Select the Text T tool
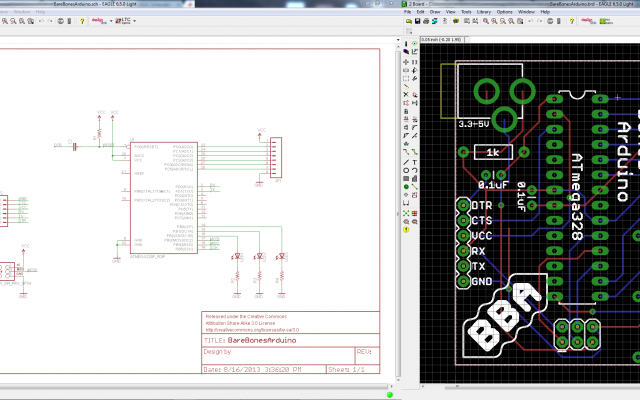The height and width of the screenshot is (400, 640). (415, 162)
